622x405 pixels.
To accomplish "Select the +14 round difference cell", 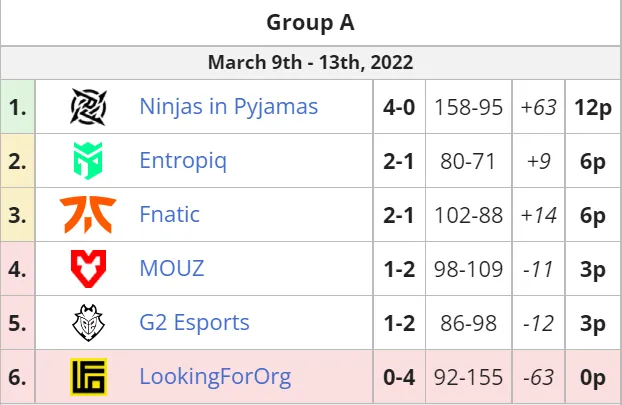I will point(539,215).
